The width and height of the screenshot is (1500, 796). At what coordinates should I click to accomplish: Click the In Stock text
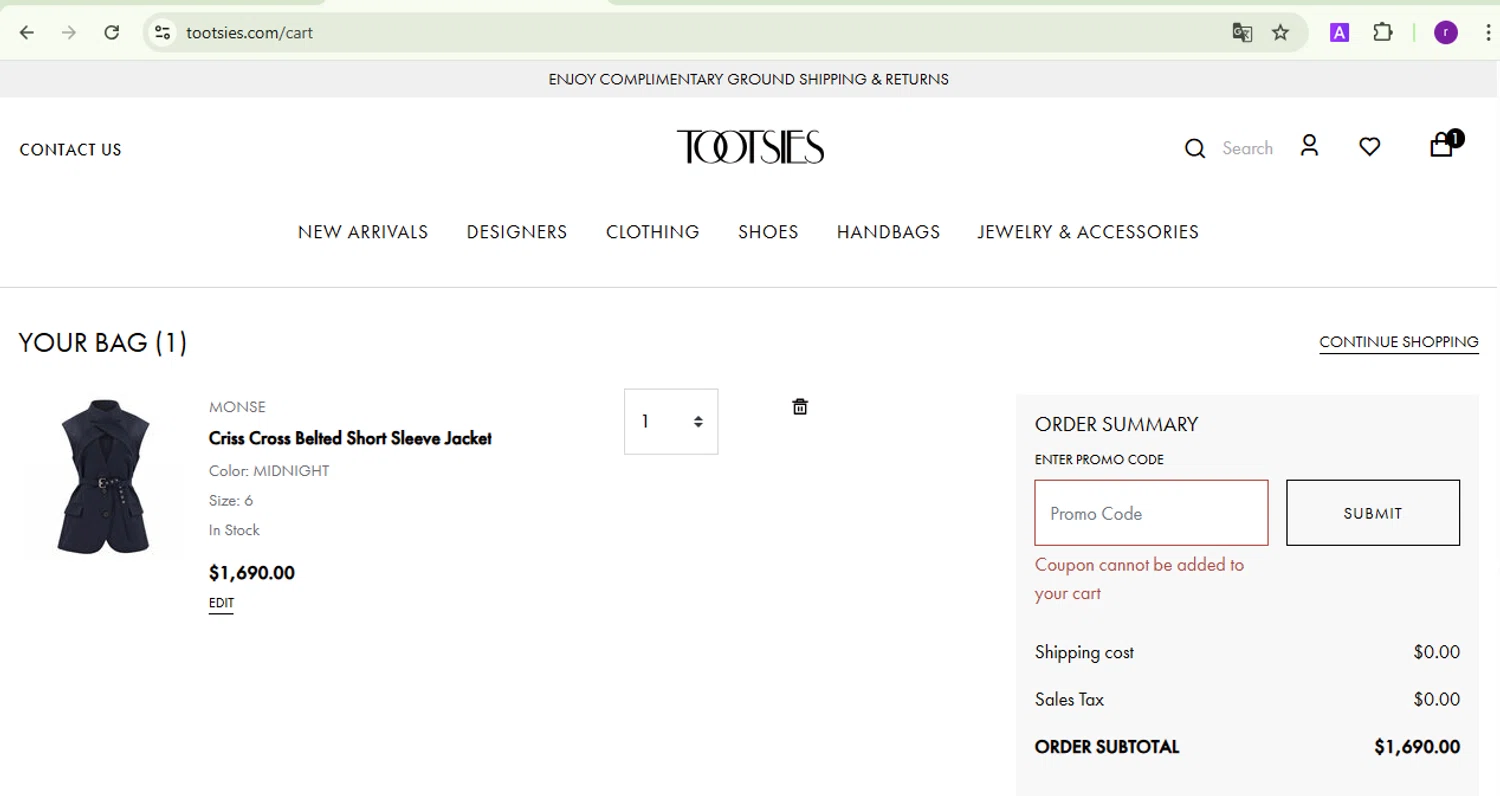click(234, 530)
